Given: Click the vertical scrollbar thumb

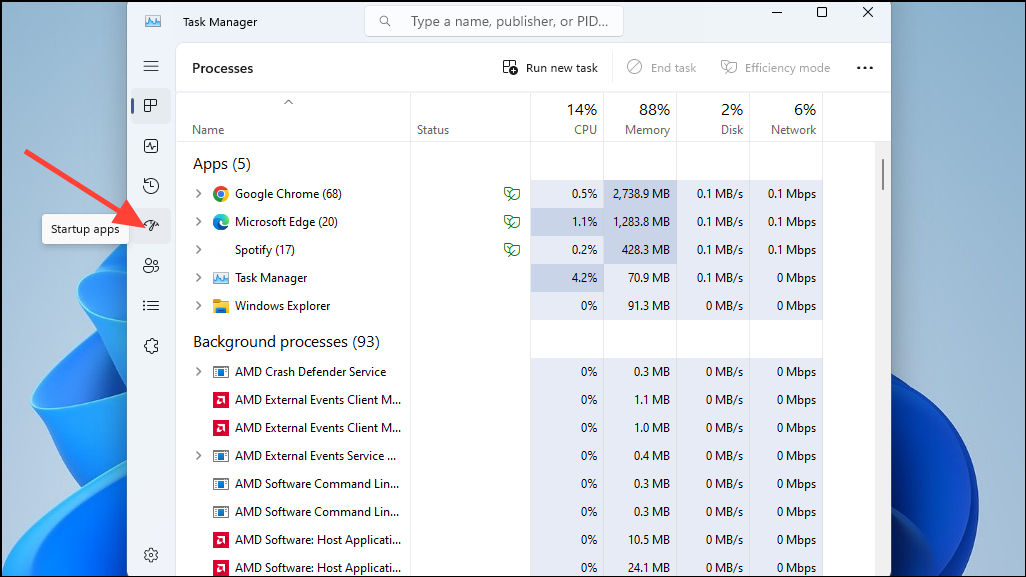Looking at the screenshot, I should tap(883, 174).
